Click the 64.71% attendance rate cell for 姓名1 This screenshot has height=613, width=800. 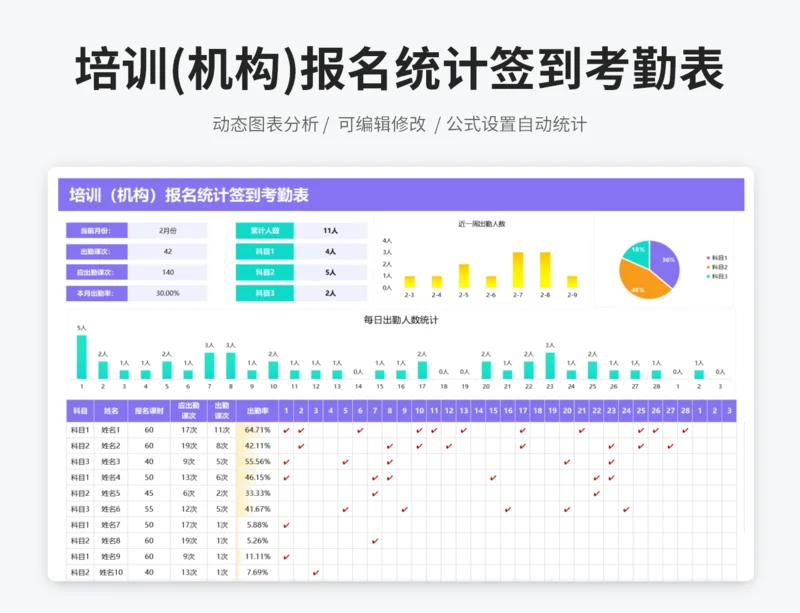tap(257, 430)
